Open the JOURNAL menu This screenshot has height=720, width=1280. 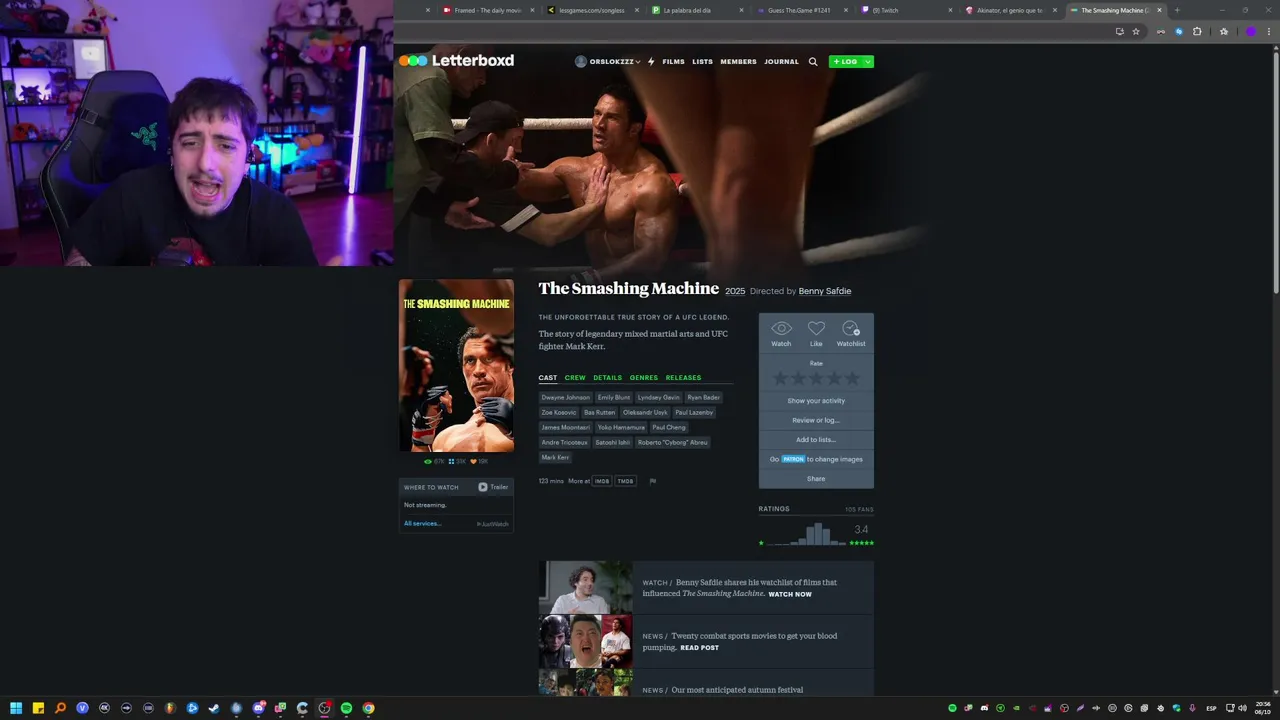[781, 62]
